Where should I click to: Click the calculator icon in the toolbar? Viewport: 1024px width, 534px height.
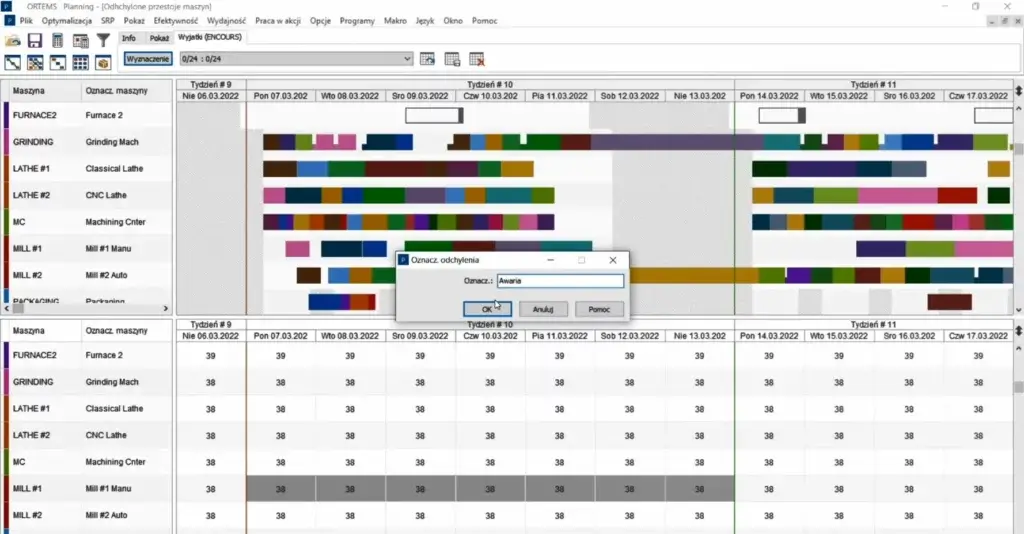point(58,41)
